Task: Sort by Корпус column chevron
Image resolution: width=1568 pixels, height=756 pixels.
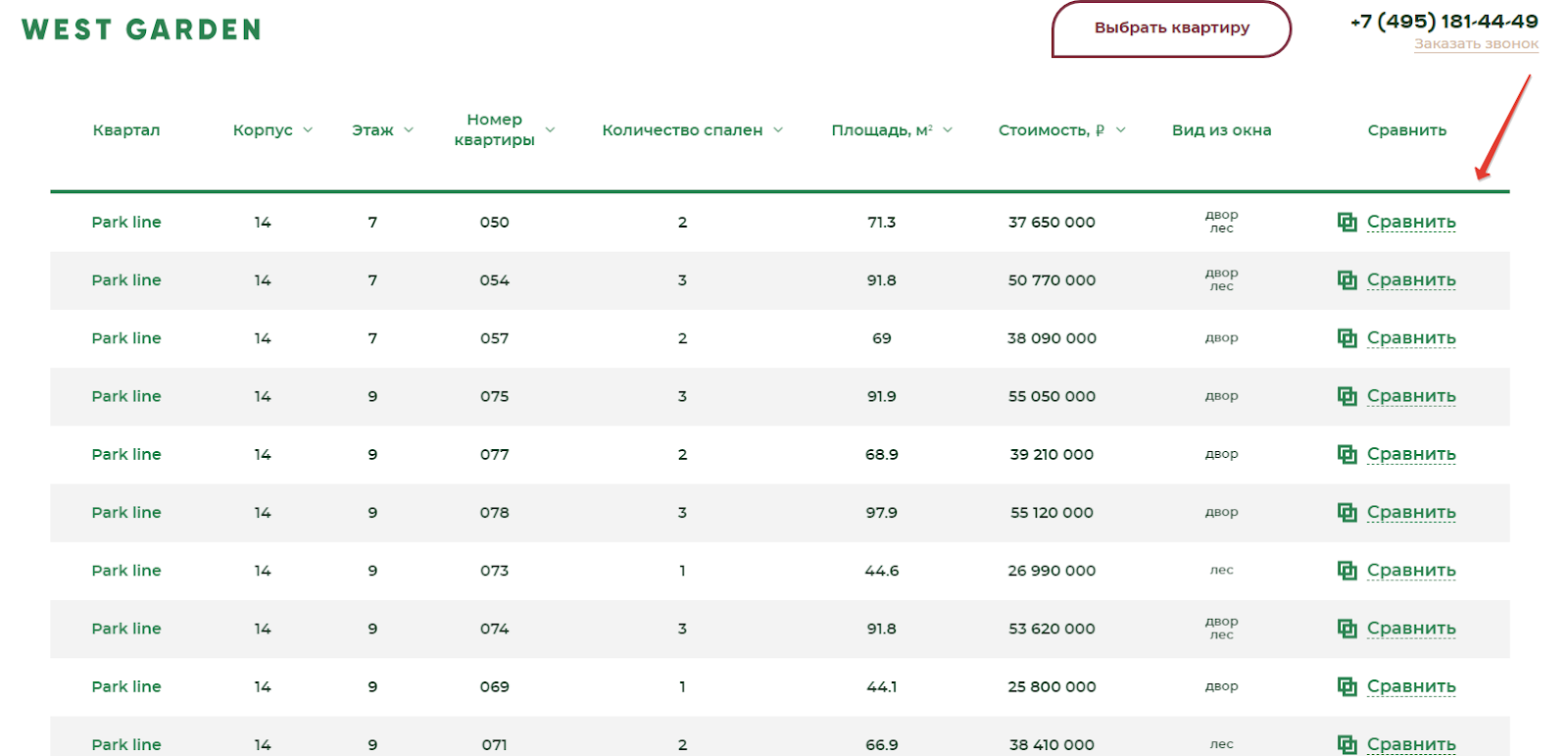Action: 308,129
